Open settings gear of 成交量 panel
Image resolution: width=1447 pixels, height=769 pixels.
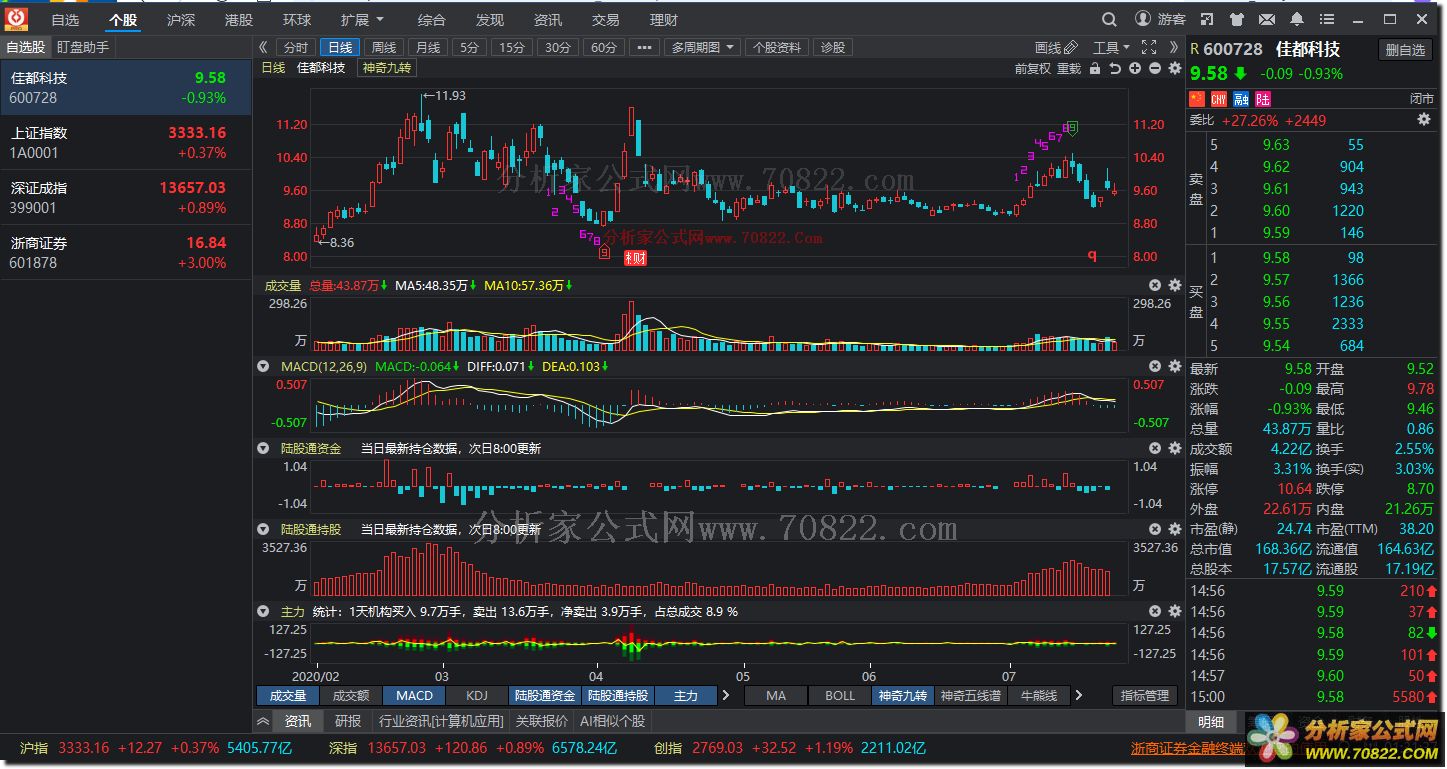coord(1175,286)
